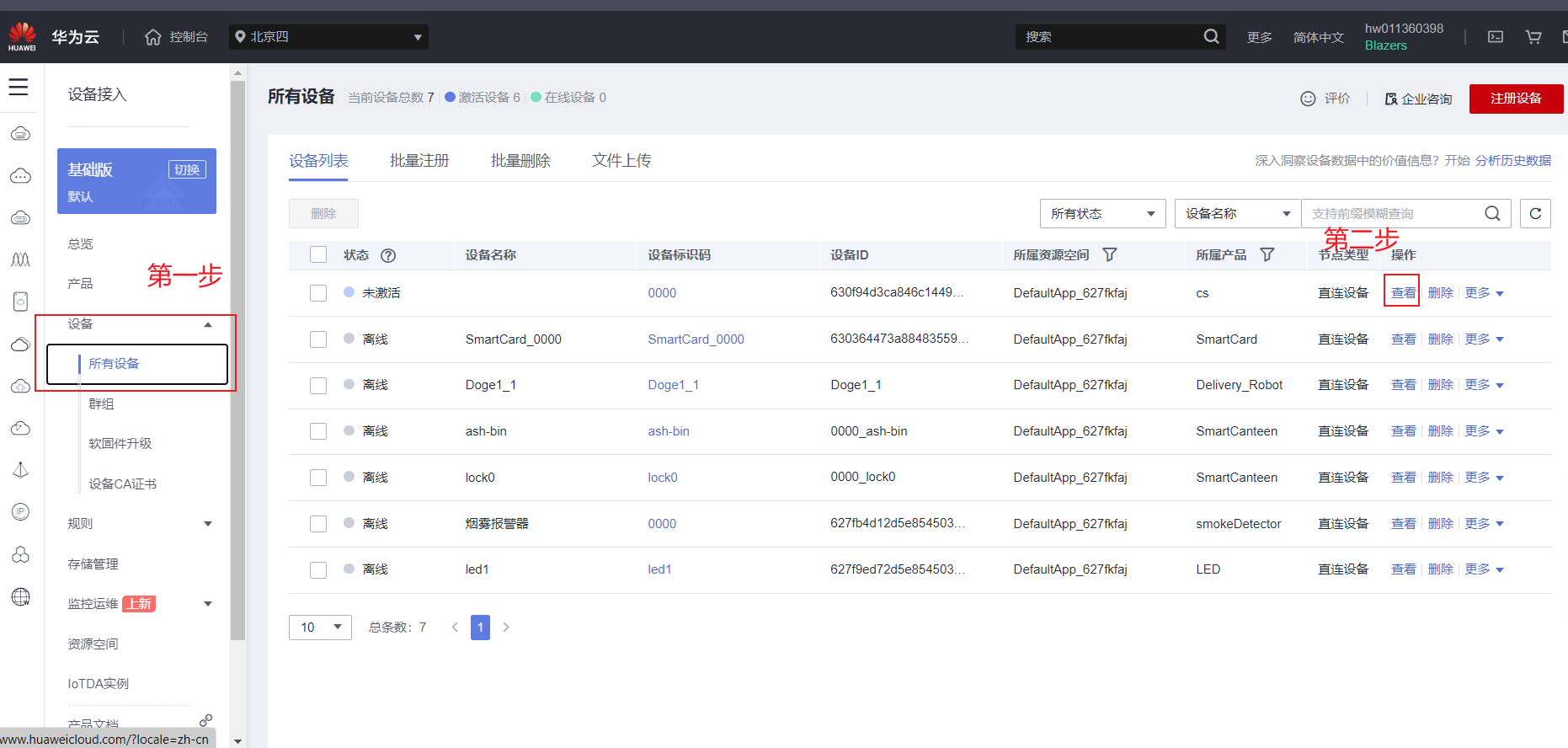
Task: Click the storage device sidebar icon
Action: (x=21, y=302)
